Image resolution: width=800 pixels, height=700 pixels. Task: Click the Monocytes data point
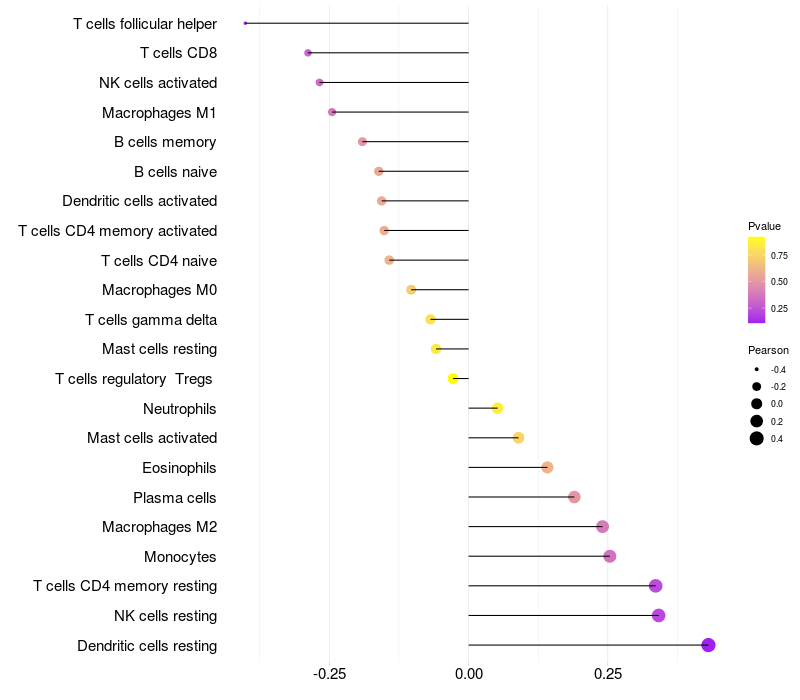tap(609, 556)
